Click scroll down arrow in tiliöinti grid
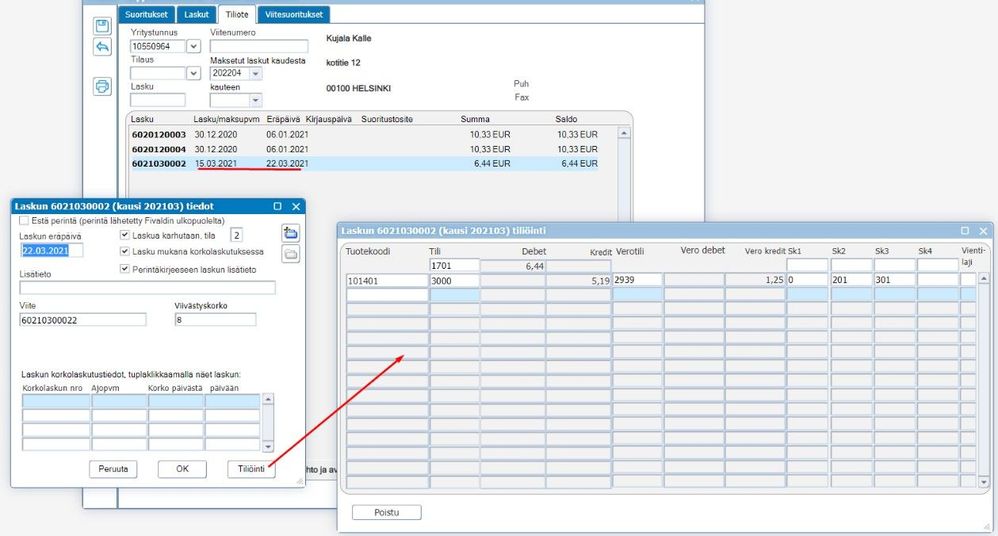 click(x=984, y=483)
